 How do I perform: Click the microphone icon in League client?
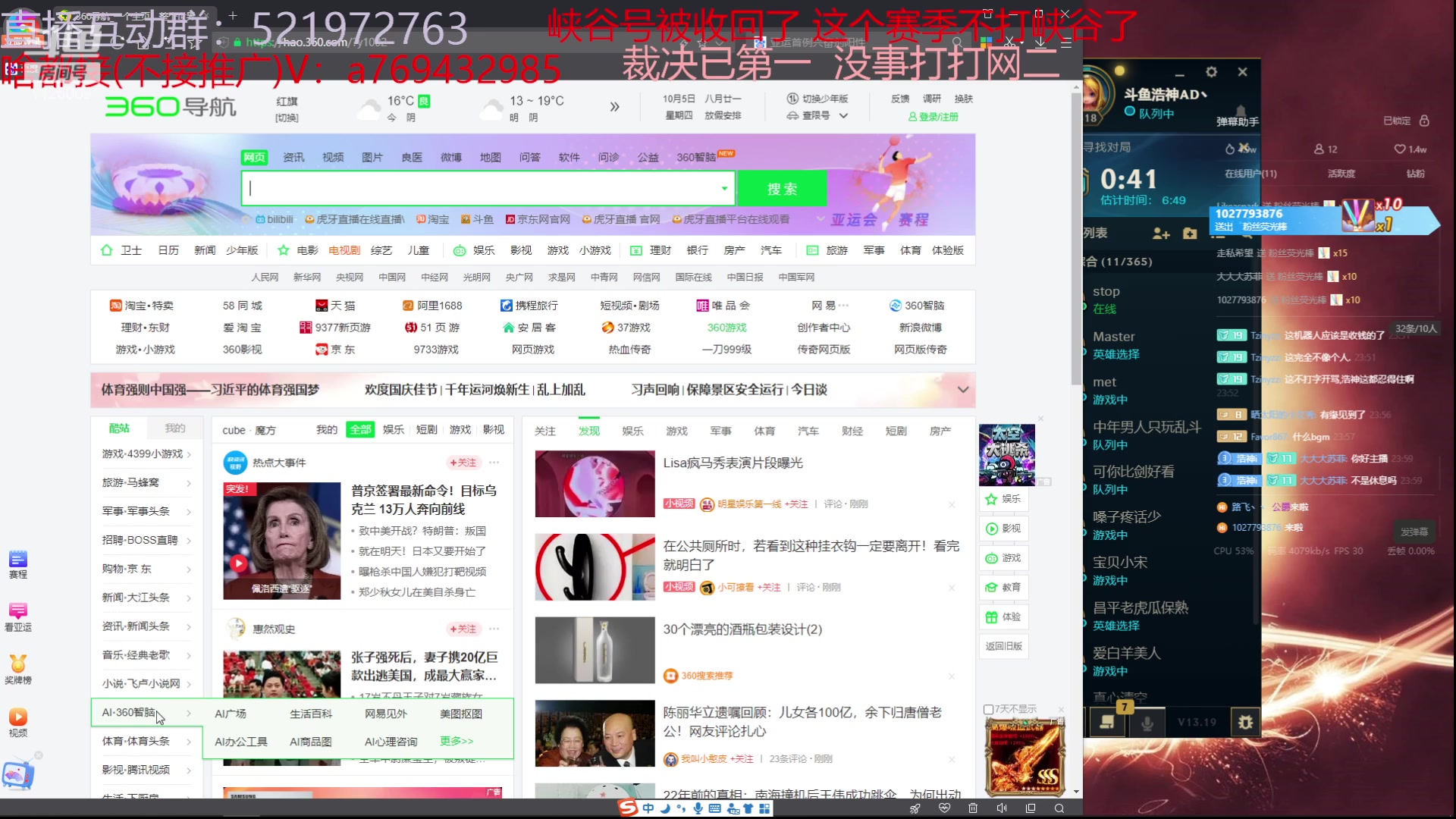coord(1147,723)
